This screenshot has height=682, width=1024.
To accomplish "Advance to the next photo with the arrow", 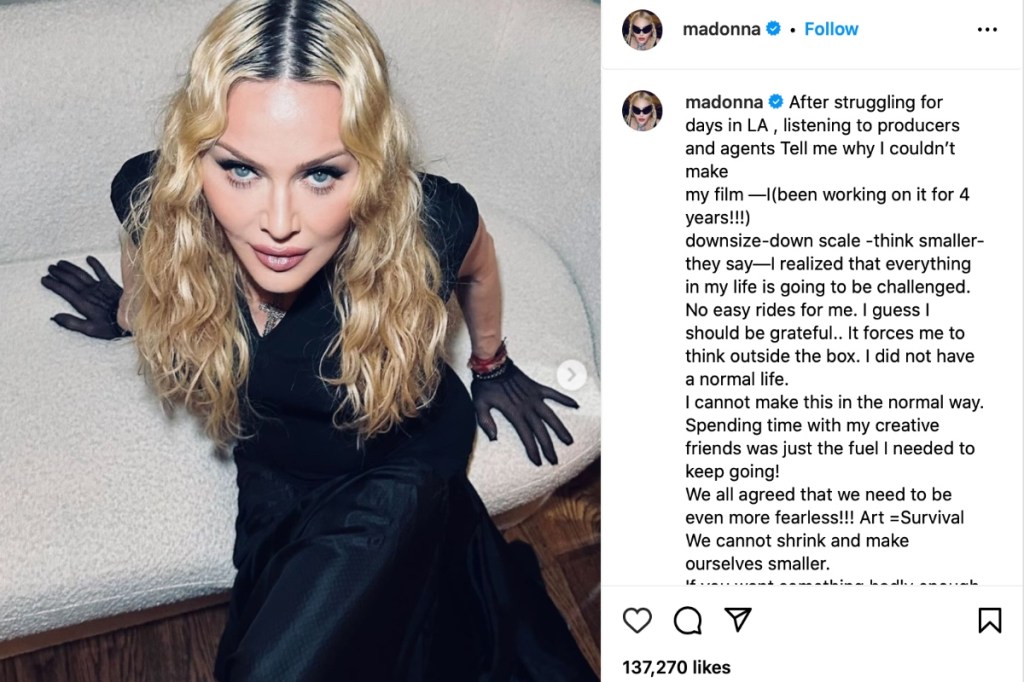I will (x=571, y=375).
